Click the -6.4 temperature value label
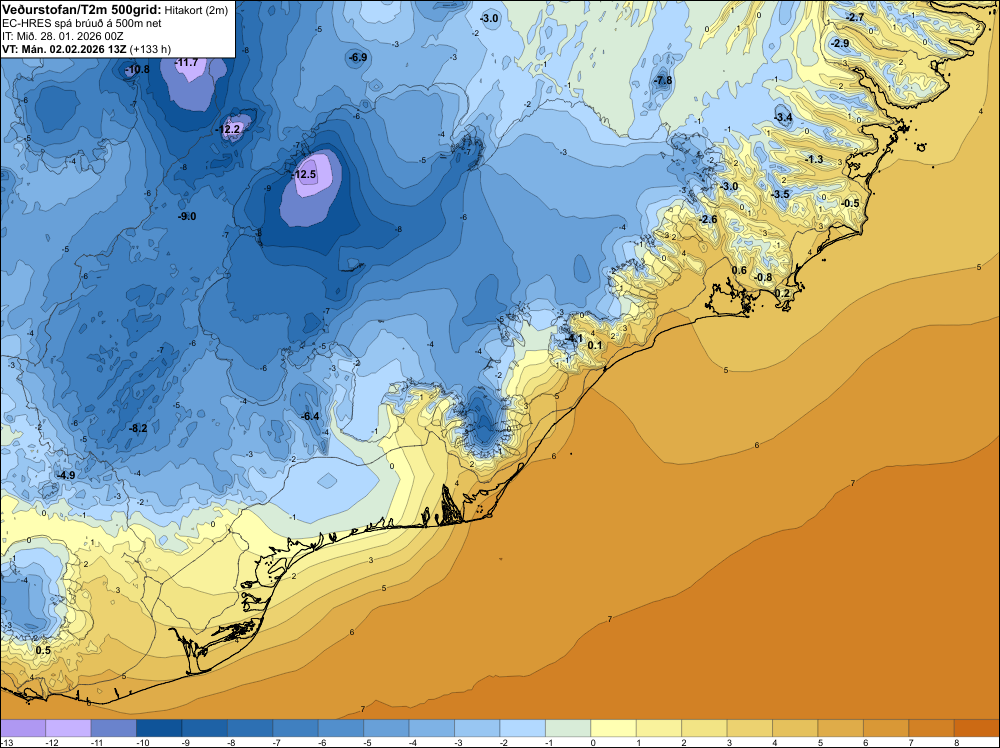This screenshot has width=1000, height=748. point(310,416)
